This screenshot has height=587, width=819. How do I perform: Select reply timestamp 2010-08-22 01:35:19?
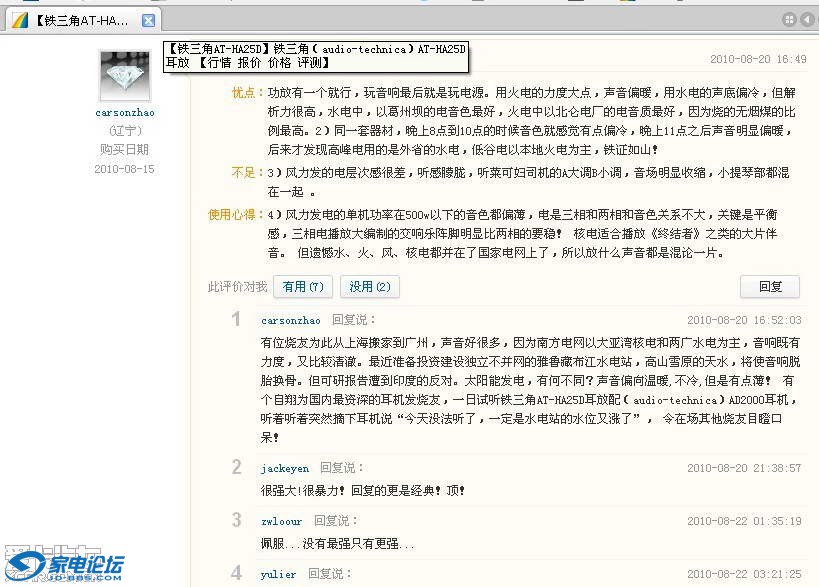(744, 521)
